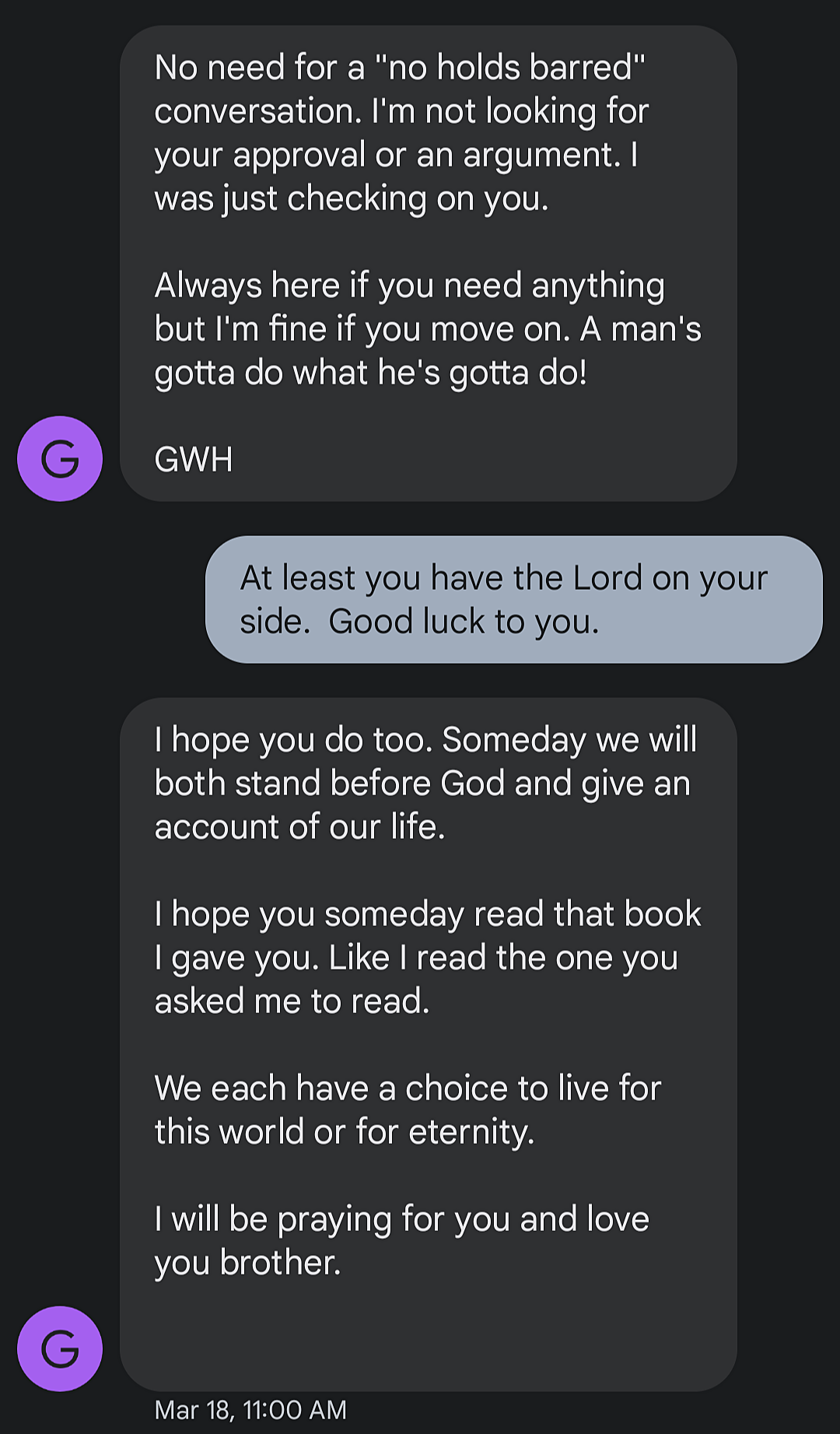Viewport: 840px width, 1434px height.
Task: Tap the line "I will be praying for you and love"
Action: coord(401,1219)
